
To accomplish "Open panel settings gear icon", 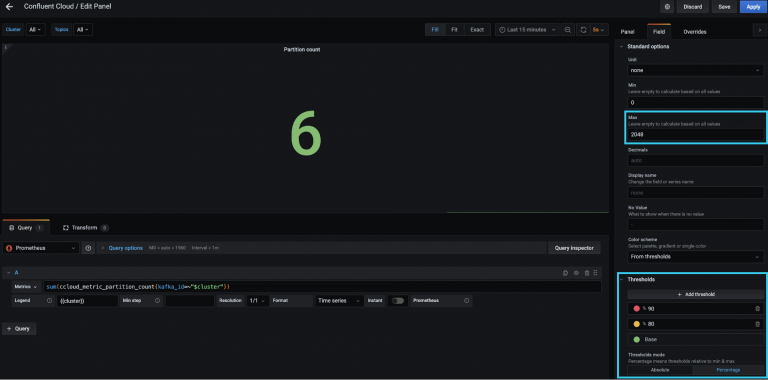I will [667, 7].
